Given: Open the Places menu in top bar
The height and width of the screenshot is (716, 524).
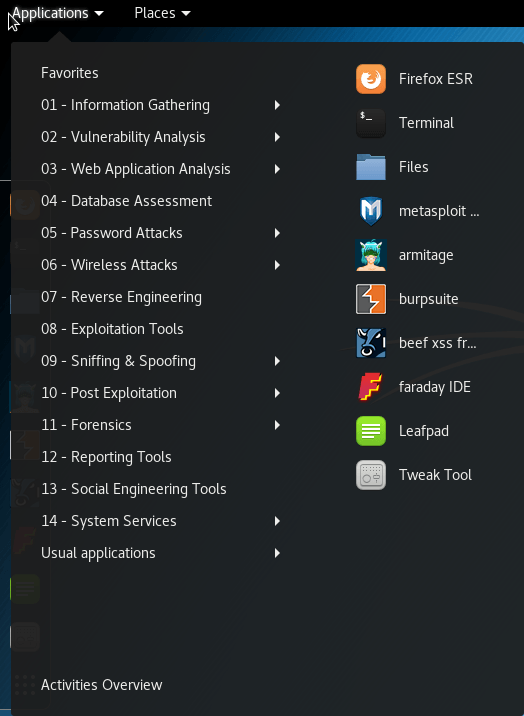Looking at the screenshot, I should tap(162, 13).
